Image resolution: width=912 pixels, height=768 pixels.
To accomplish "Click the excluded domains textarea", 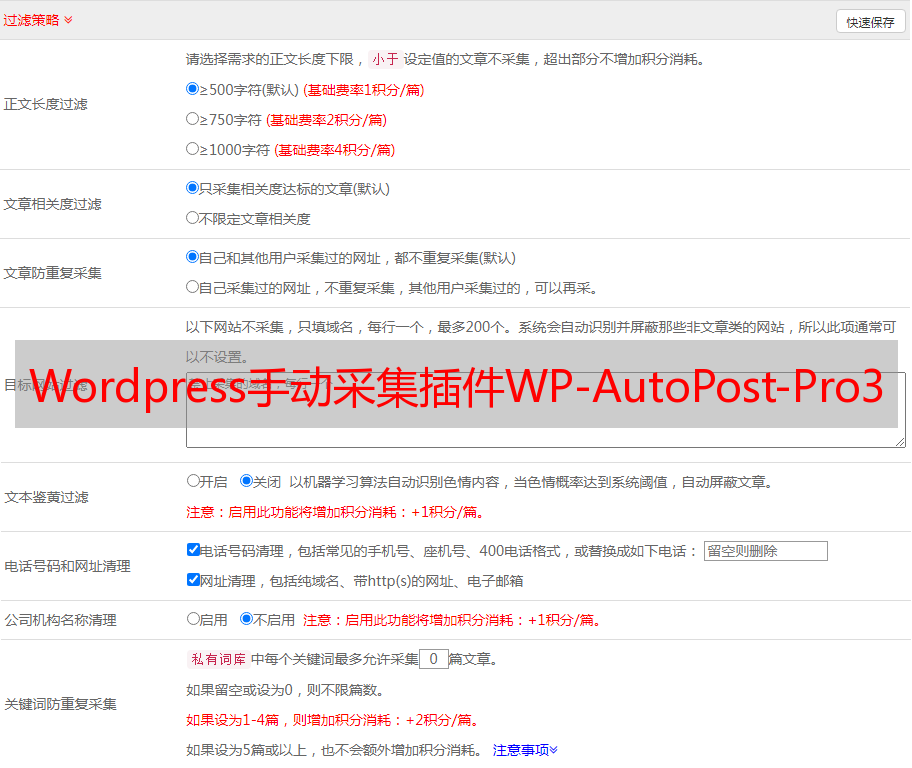I will pos(546,410).
